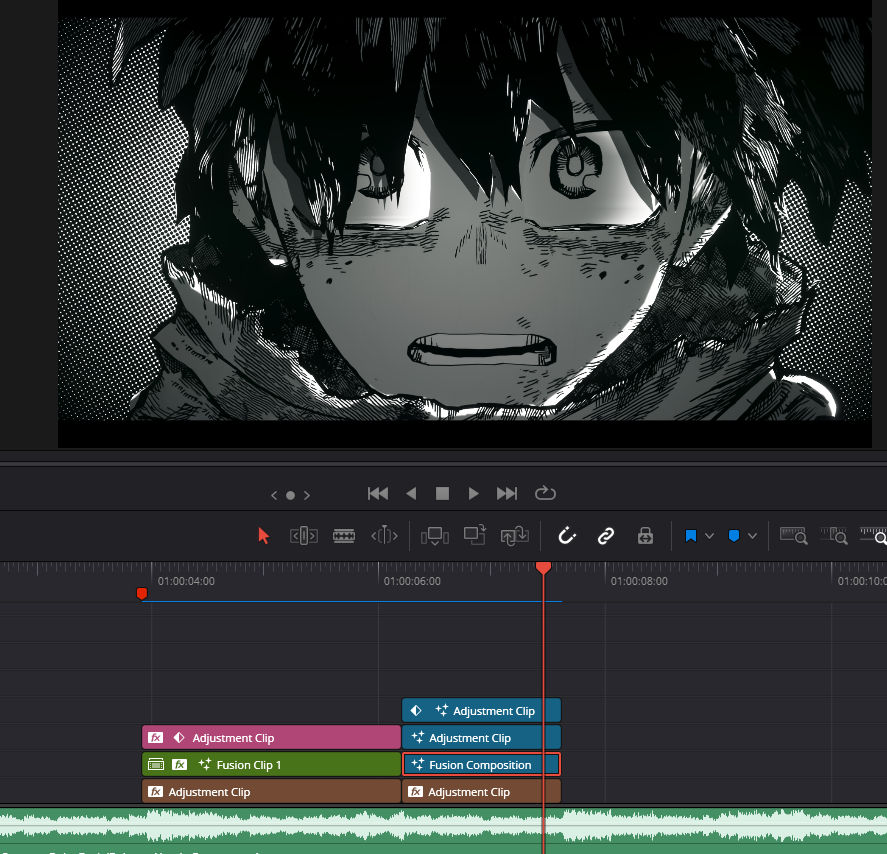Click Detail Zoom magnifier icon
This screenshot has width=887, height=854.
click(x=834, y=536)
